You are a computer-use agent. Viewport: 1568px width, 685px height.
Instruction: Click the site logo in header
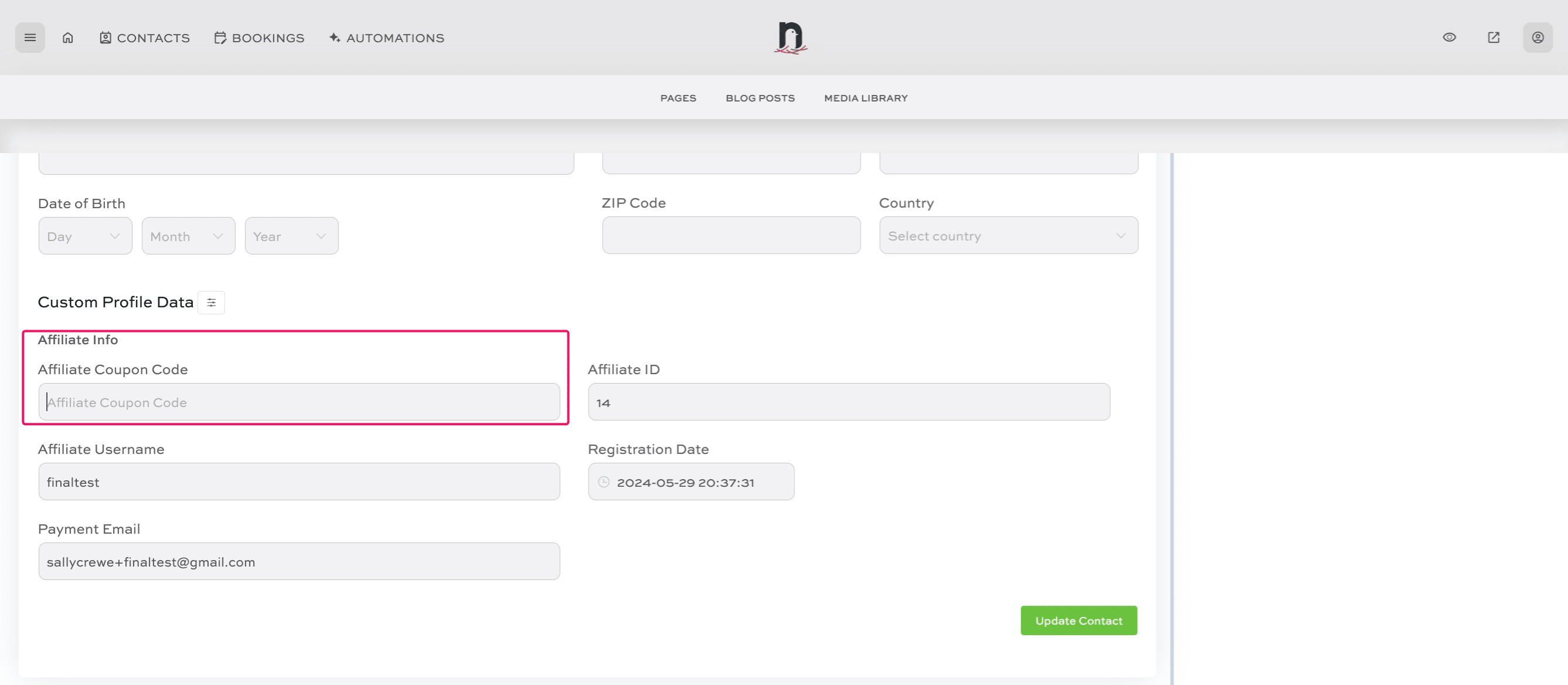(x=790, y=38)
